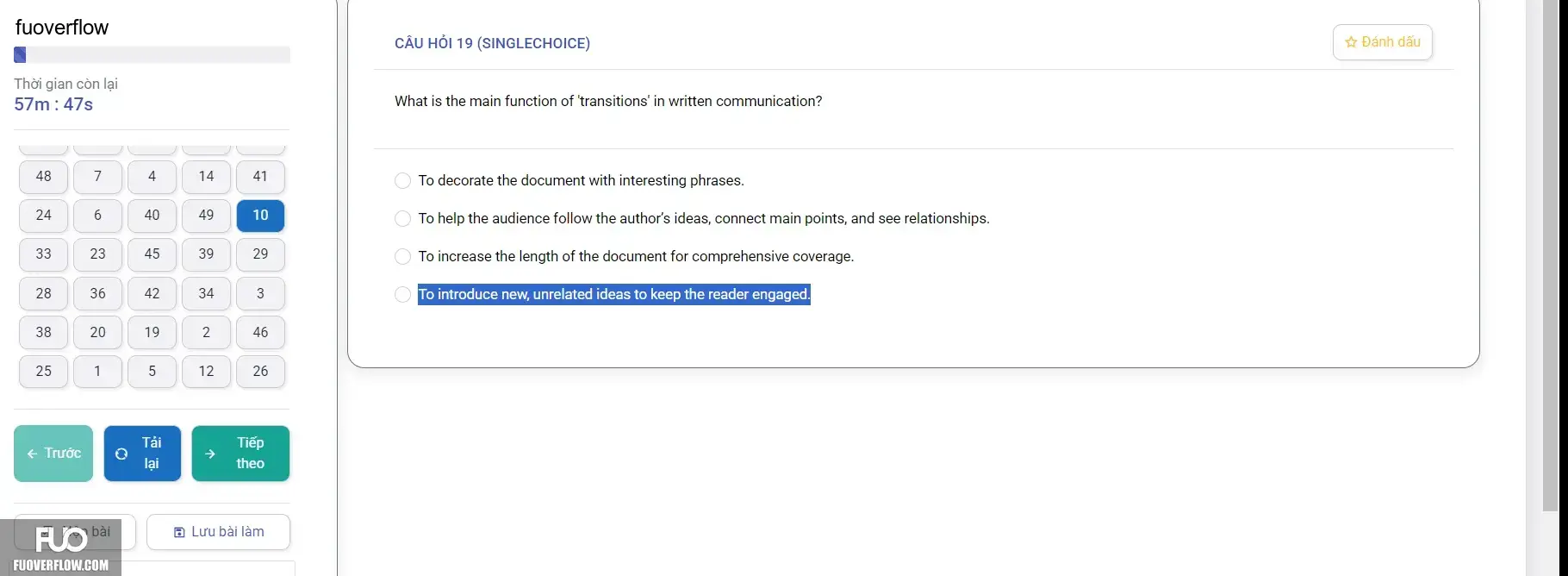This screenshot has width=1568, height=576.
Task: Jump to question 40
Action: [152, 216]
